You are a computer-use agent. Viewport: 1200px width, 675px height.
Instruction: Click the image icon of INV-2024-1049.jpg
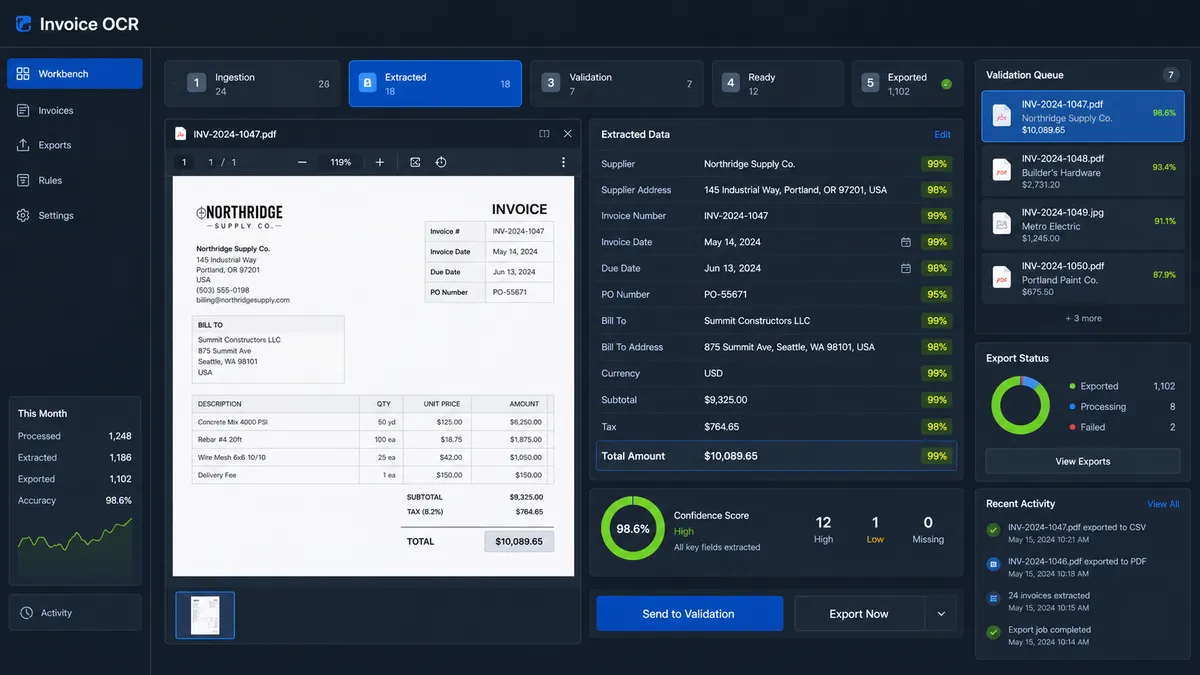(x=1002, y=225)
